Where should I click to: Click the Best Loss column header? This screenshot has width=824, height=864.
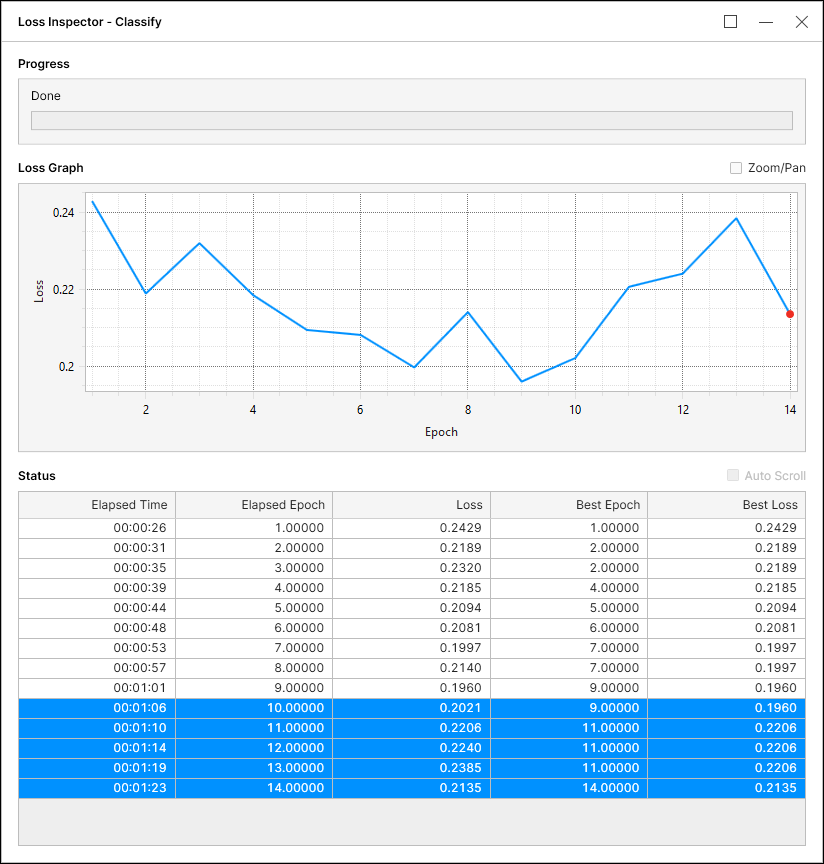(x=726, y=505)
